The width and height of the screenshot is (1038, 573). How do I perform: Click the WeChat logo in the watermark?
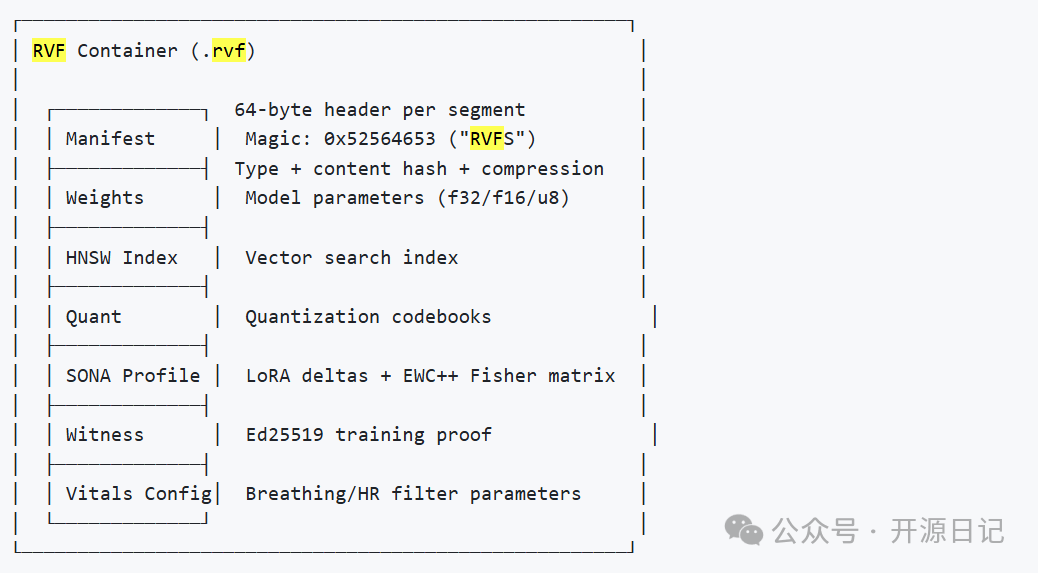click(x=744, y=530)
